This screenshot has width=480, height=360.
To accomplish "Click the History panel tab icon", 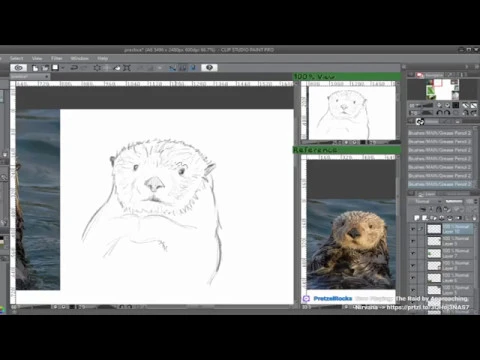I will tap(420, 122).
